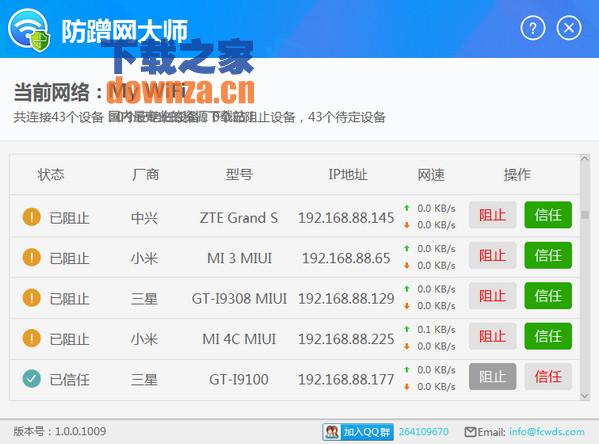Trust device 192.168.88.145 with 信任
Screen dimensions: 599x444
[548, 215]
